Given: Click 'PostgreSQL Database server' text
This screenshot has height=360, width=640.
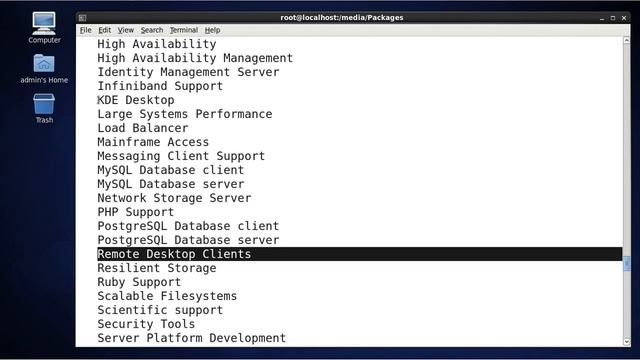Looking at the screenshot, I should point(188,240).
